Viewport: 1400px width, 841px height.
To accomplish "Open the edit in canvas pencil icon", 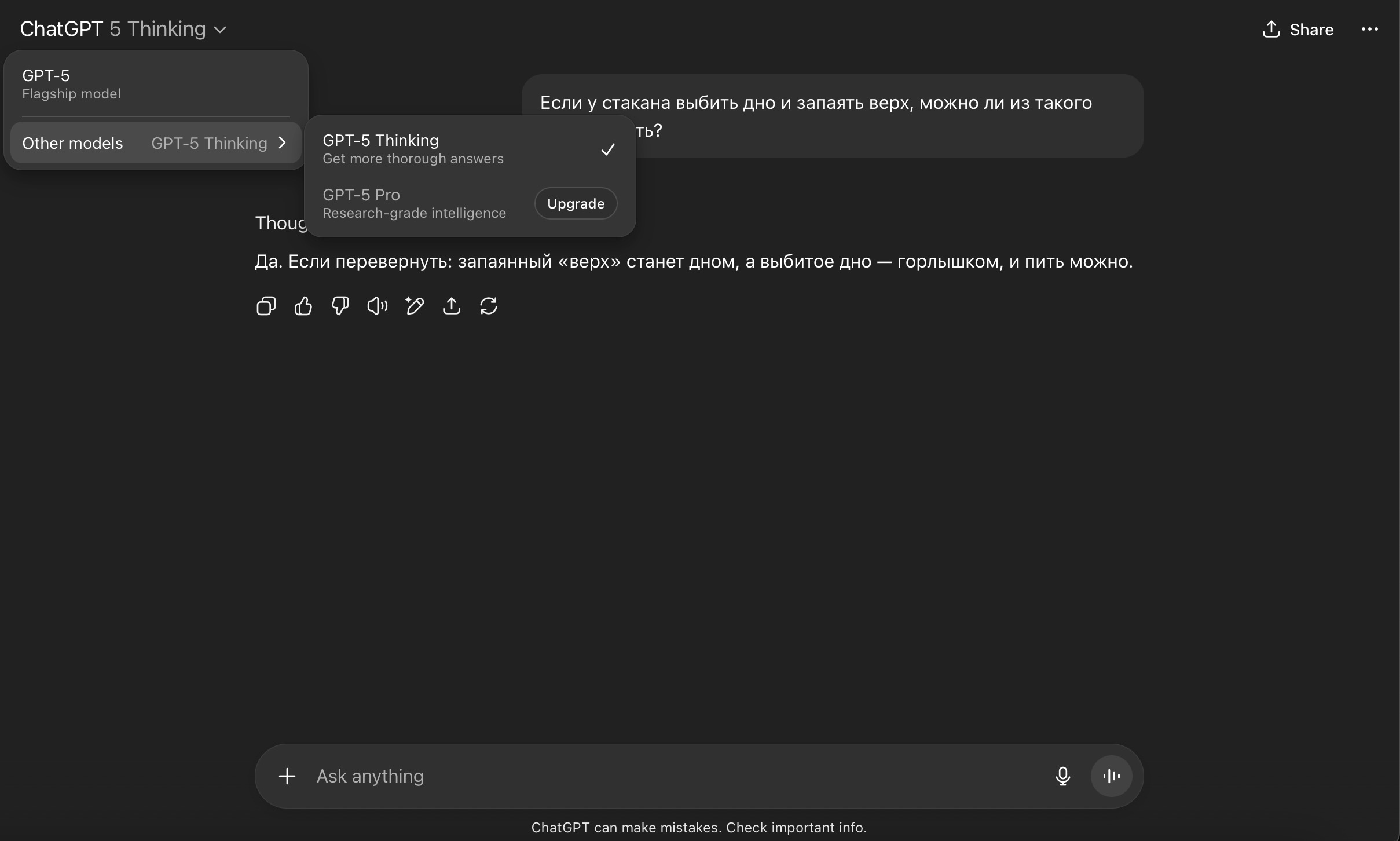I will click(415, 306).
